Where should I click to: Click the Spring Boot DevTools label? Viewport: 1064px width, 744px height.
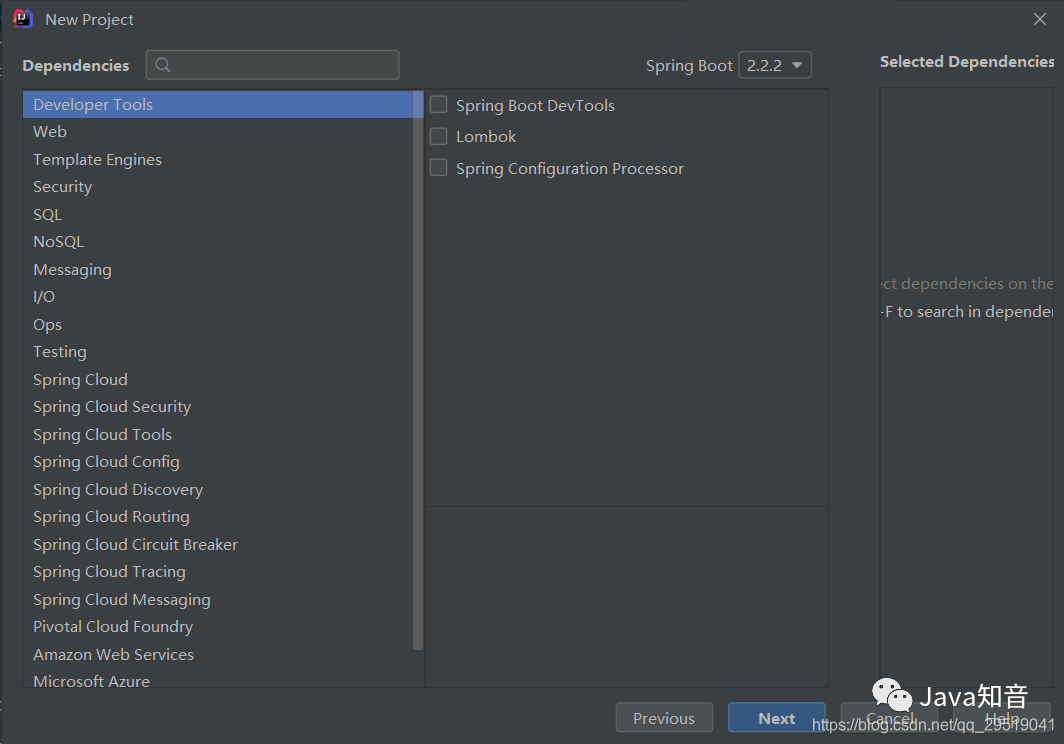click(535, 105)
